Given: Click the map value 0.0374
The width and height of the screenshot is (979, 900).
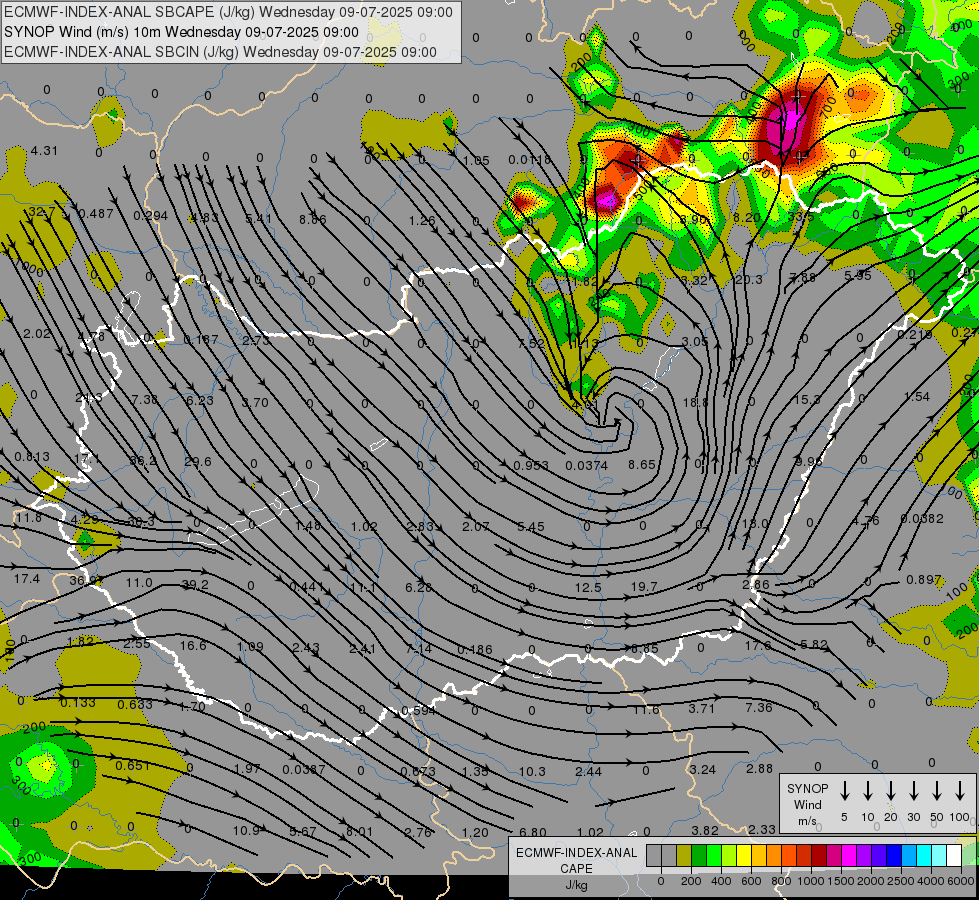Looking at the screenshot, I should point(586,466).
